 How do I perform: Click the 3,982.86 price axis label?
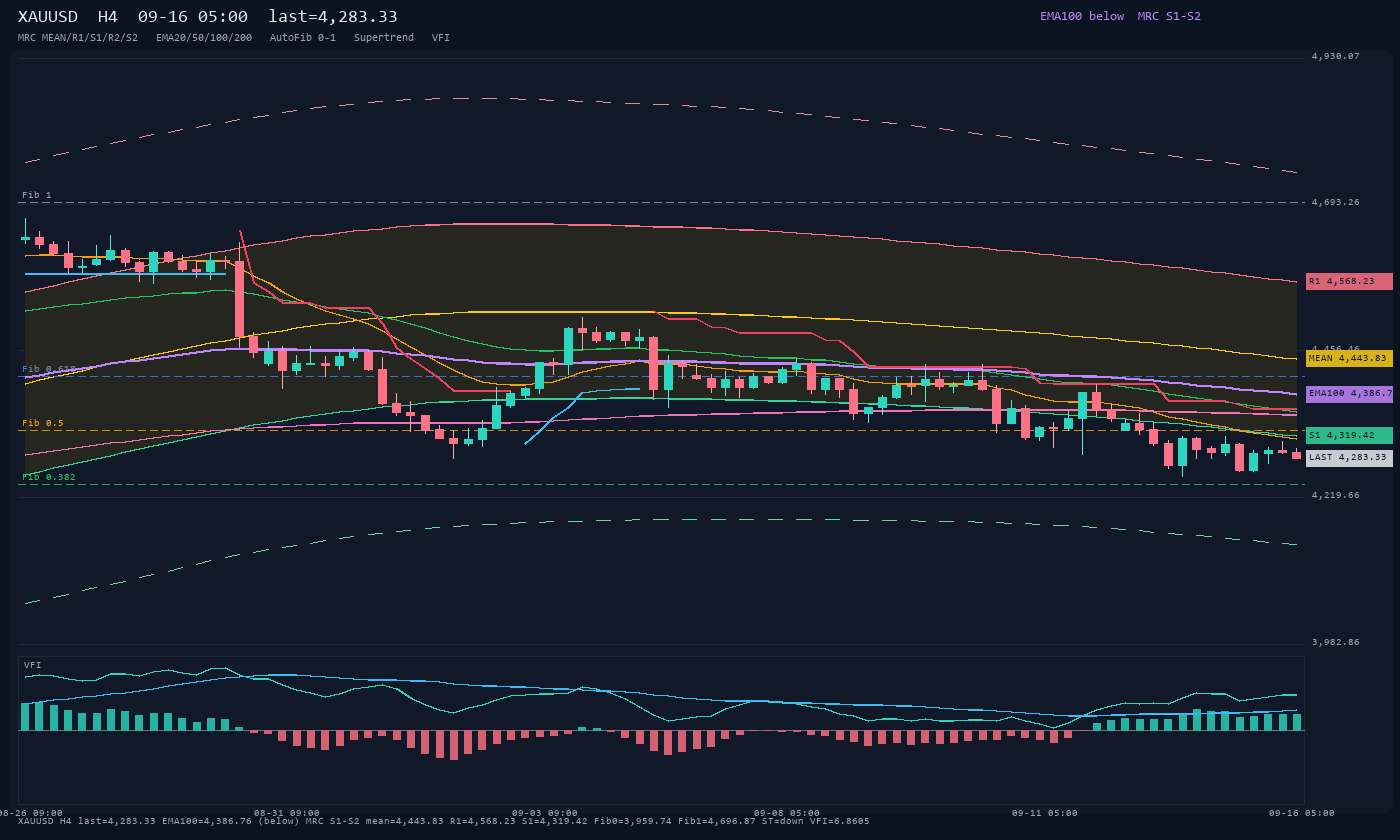pos(1336,643)
